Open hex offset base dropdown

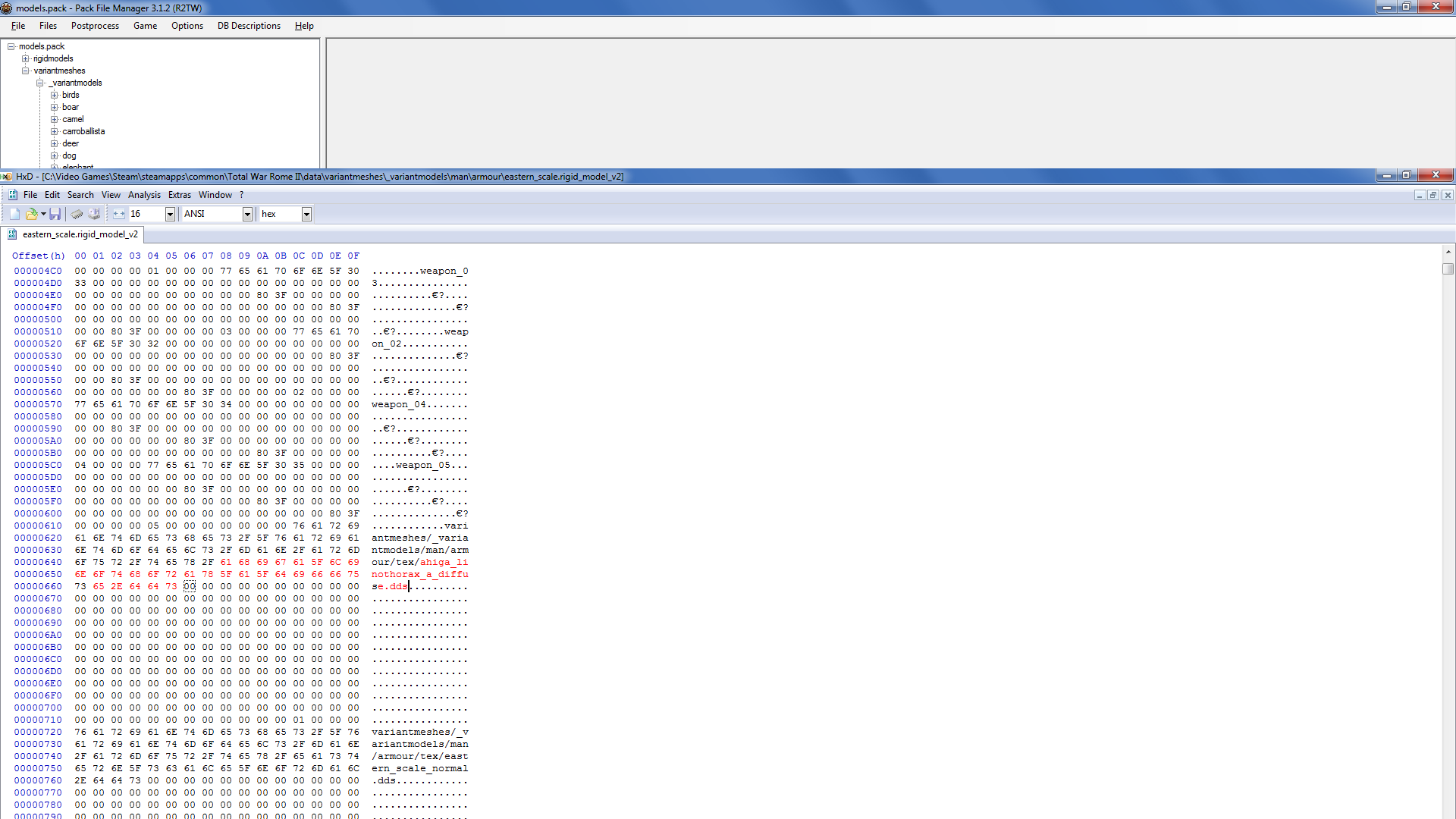(x=306, y=214)
